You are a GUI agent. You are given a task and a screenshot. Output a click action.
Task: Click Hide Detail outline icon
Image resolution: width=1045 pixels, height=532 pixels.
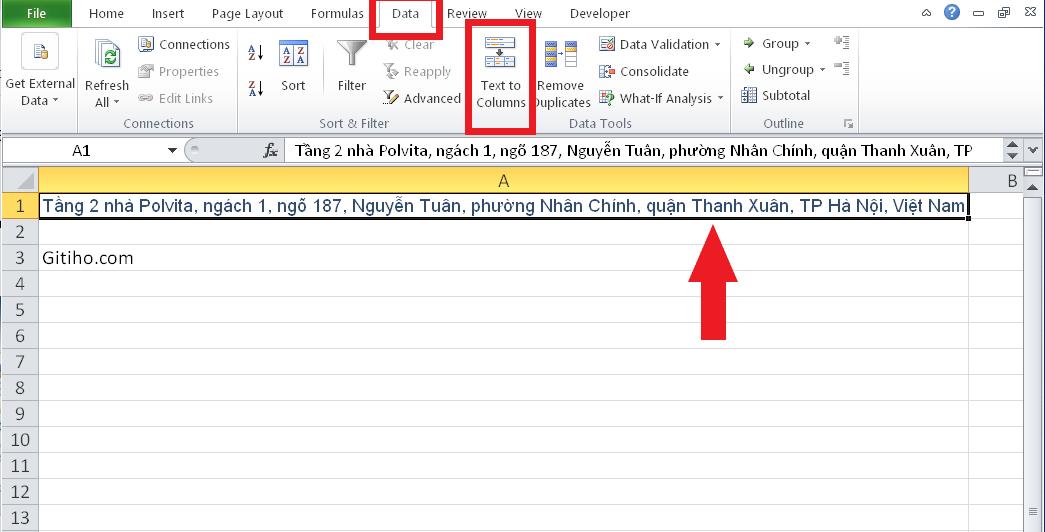842,68
